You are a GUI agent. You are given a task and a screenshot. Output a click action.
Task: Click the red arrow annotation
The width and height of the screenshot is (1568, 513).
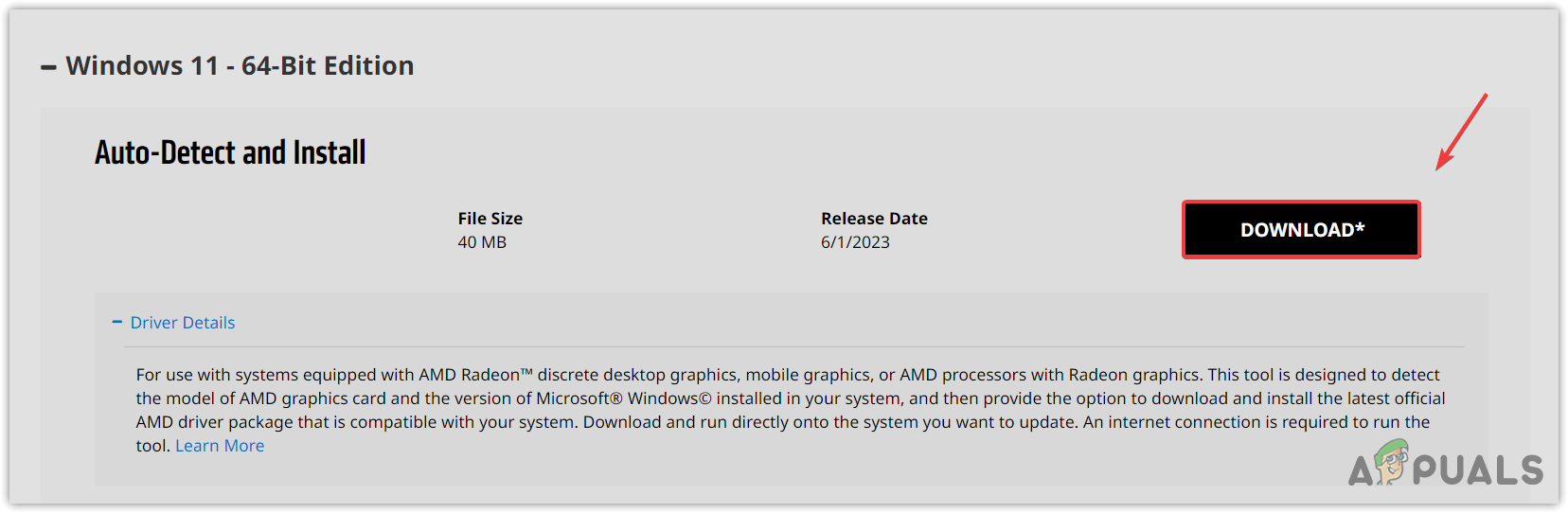point(1461,133)
